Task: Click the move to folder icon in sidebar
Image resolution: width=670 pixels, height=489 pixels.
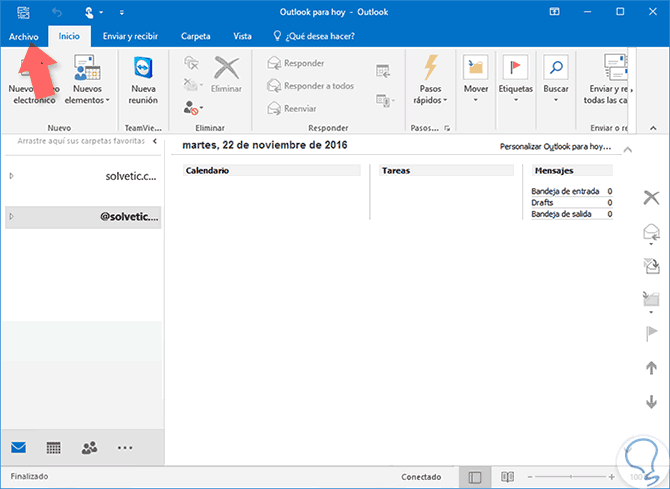Action: click(x=651, y=300)
